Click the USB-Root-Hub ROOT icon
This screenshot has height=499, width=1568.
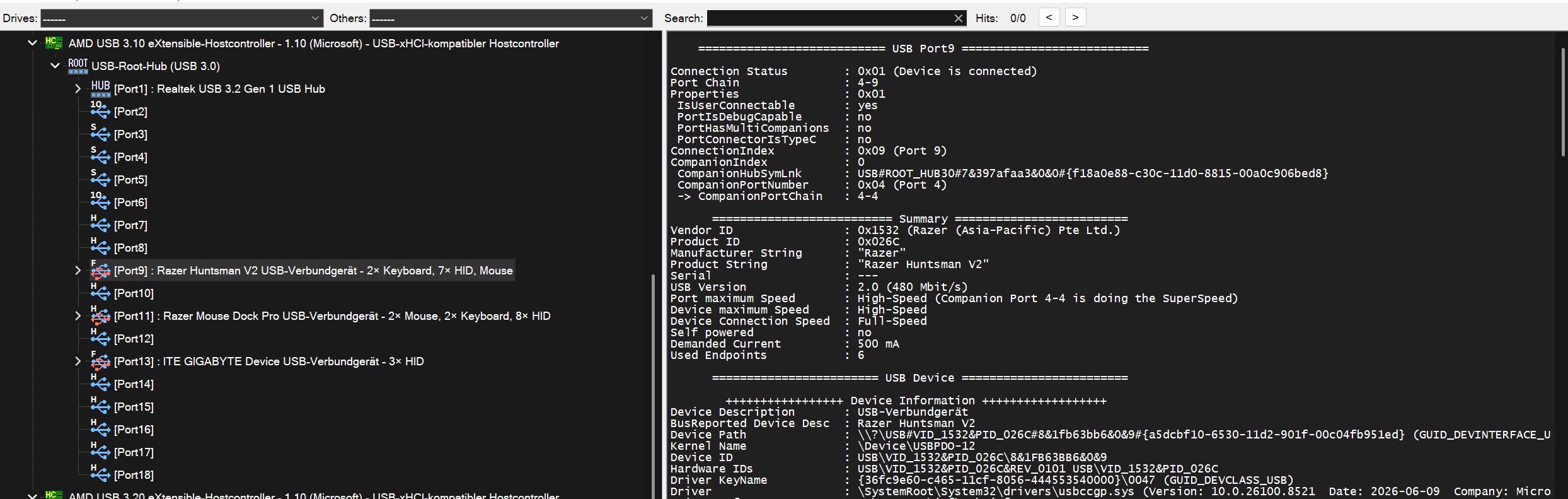[78, 66]
